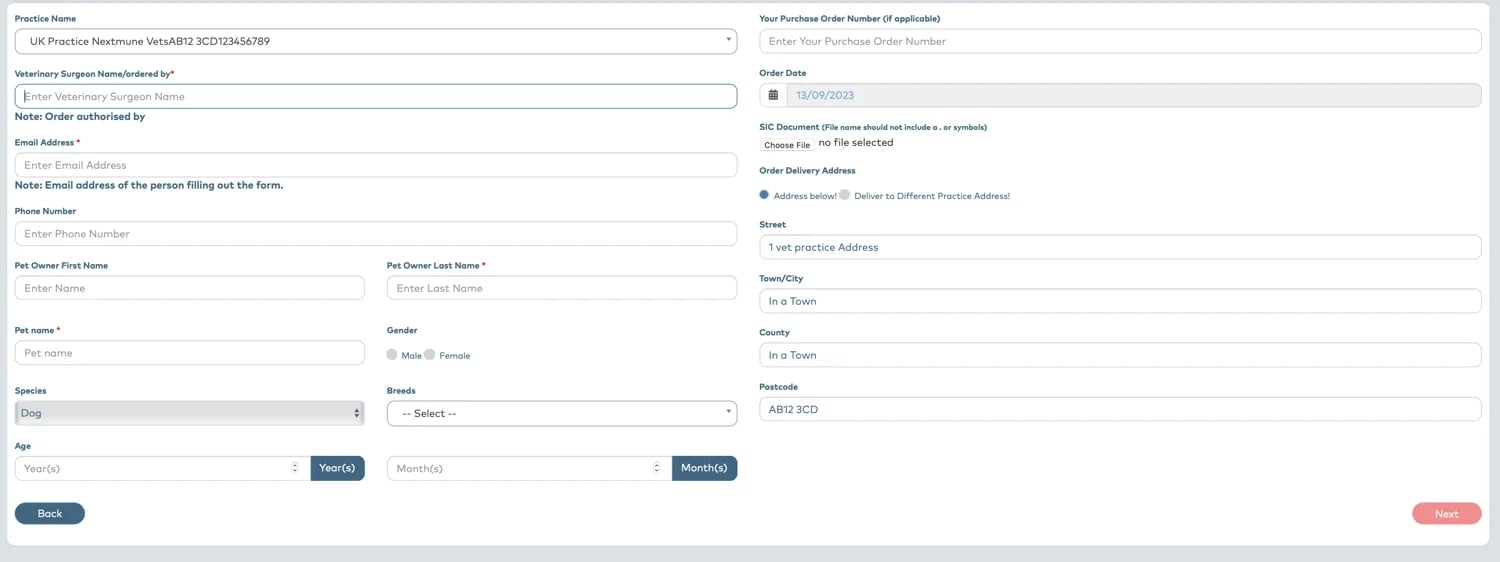Go to the next step with Next button
The image size is (1500, 562).
coord(1447,513)
